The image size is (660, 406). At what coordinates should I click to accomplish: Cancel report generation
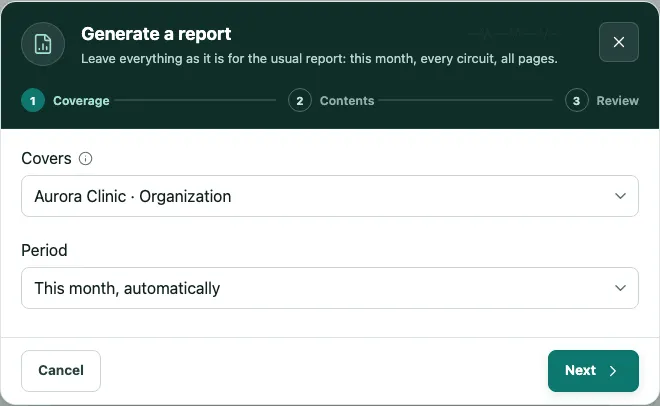(61, 371)
